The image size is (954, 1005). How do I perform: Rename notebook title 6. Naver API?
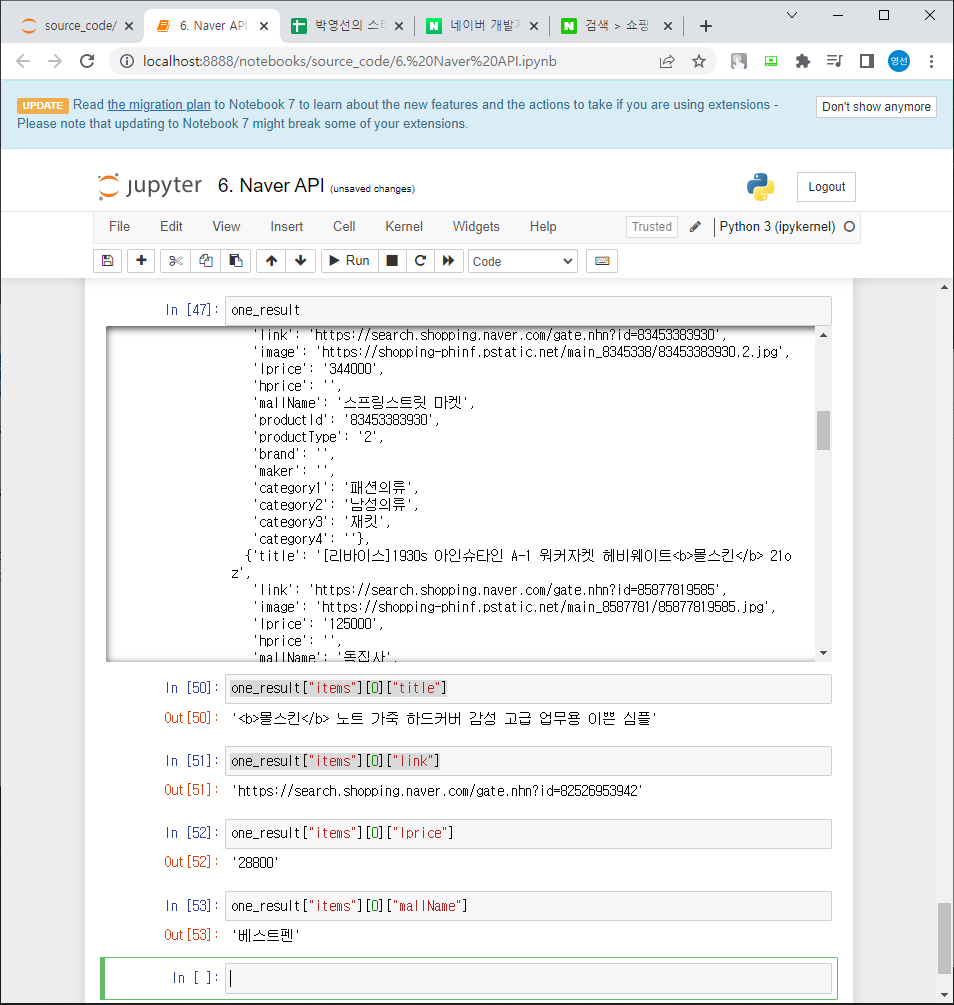[x=271, y=186]
